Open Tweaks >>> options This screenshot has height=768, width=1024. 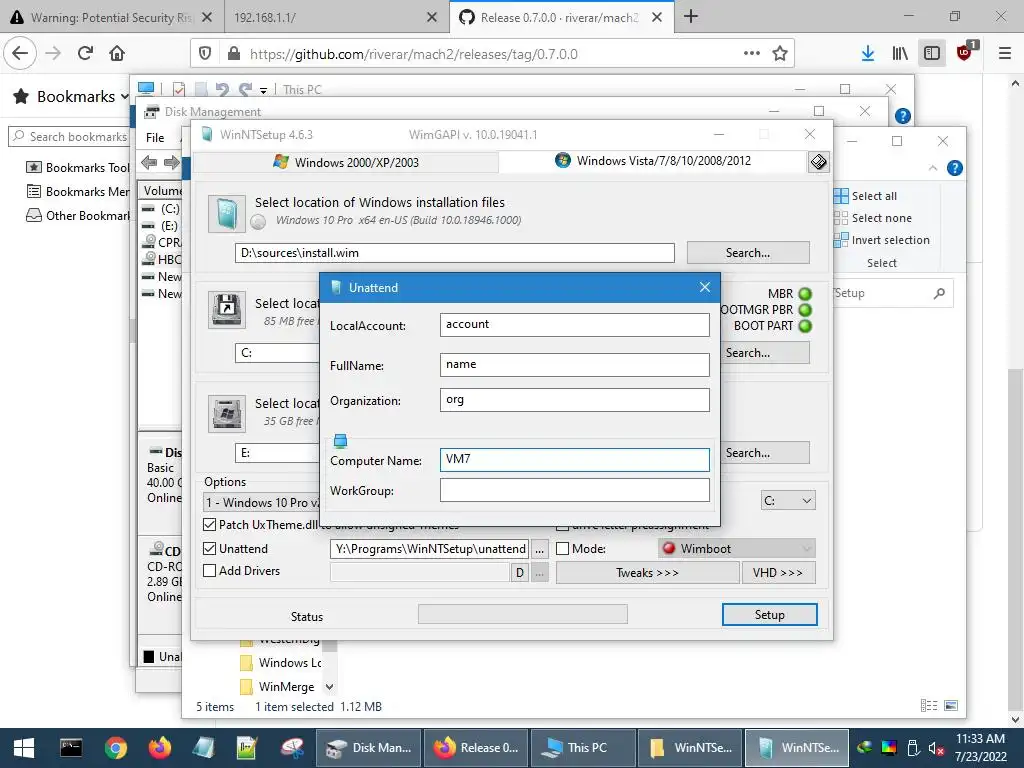tap(647, 573)
